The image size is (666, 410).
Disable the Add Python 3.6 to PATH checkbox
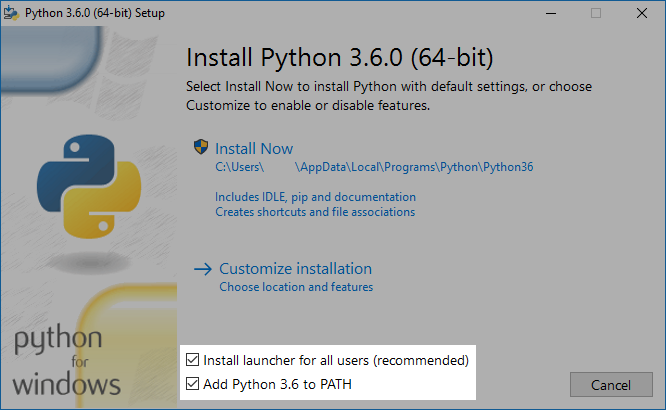[193, 384]
